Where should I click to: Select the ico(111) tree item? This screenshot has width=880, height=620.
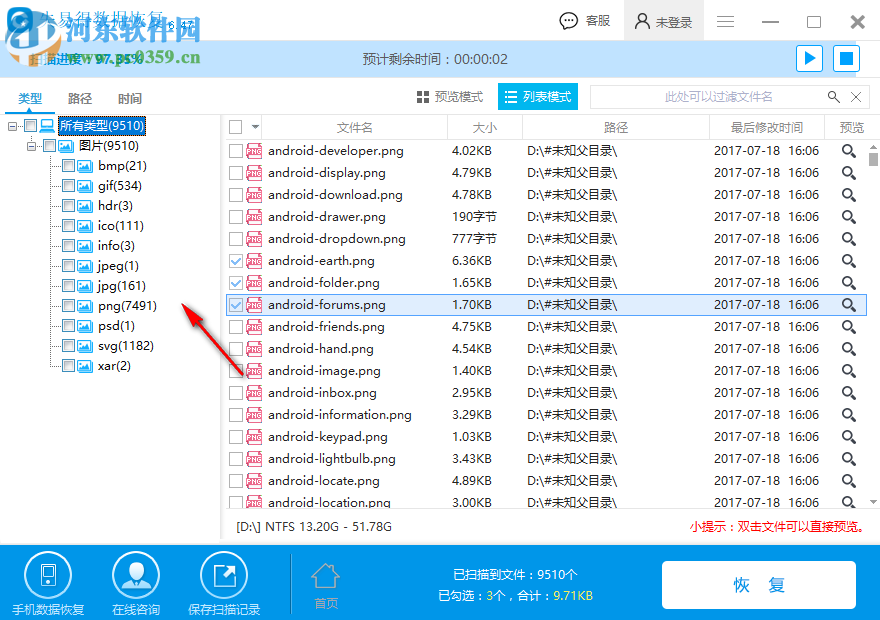[x=121, y=226]
